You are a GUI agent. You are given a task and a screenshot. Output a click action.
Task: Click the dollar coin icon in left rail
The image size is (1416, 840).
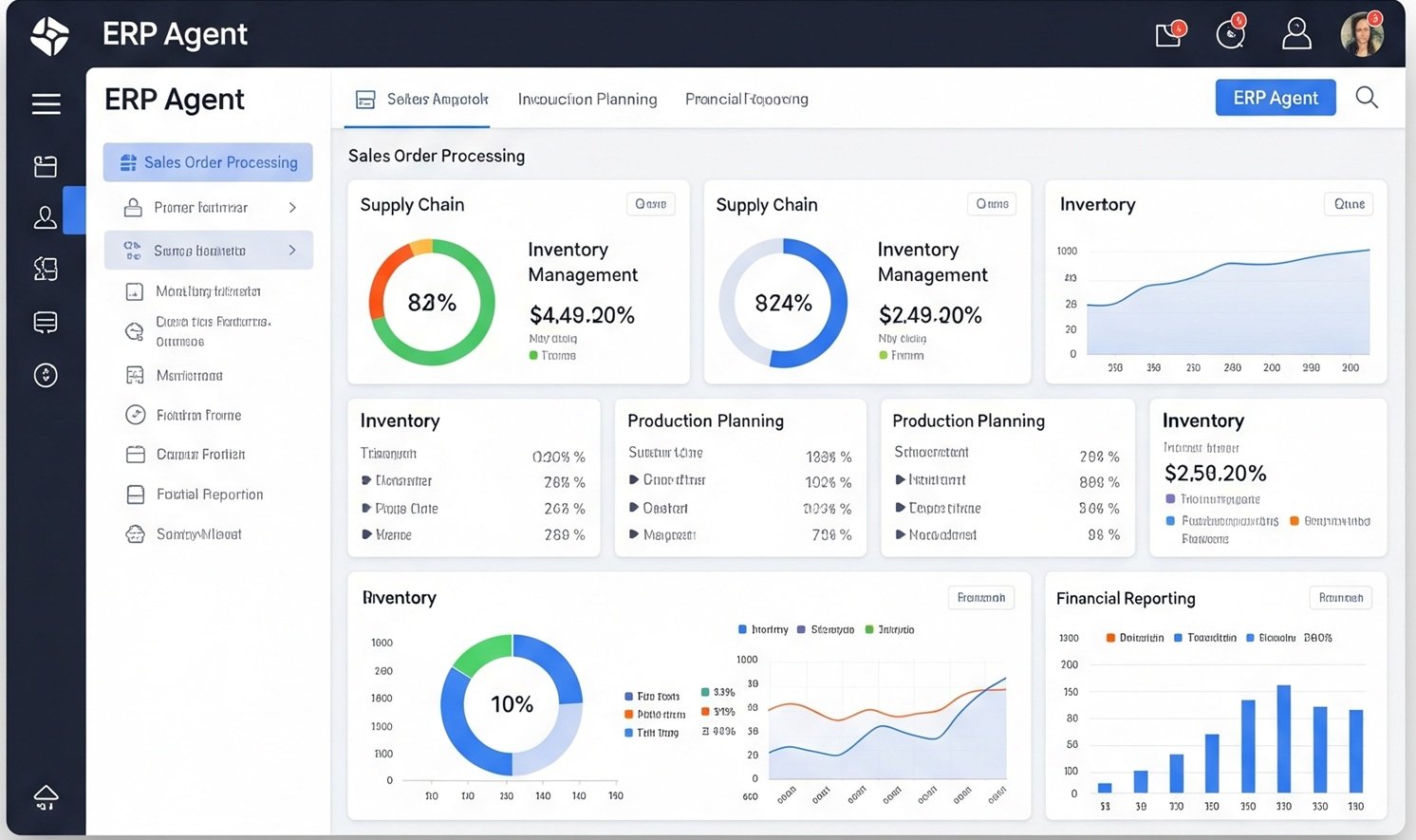click(x=46, y=375)
